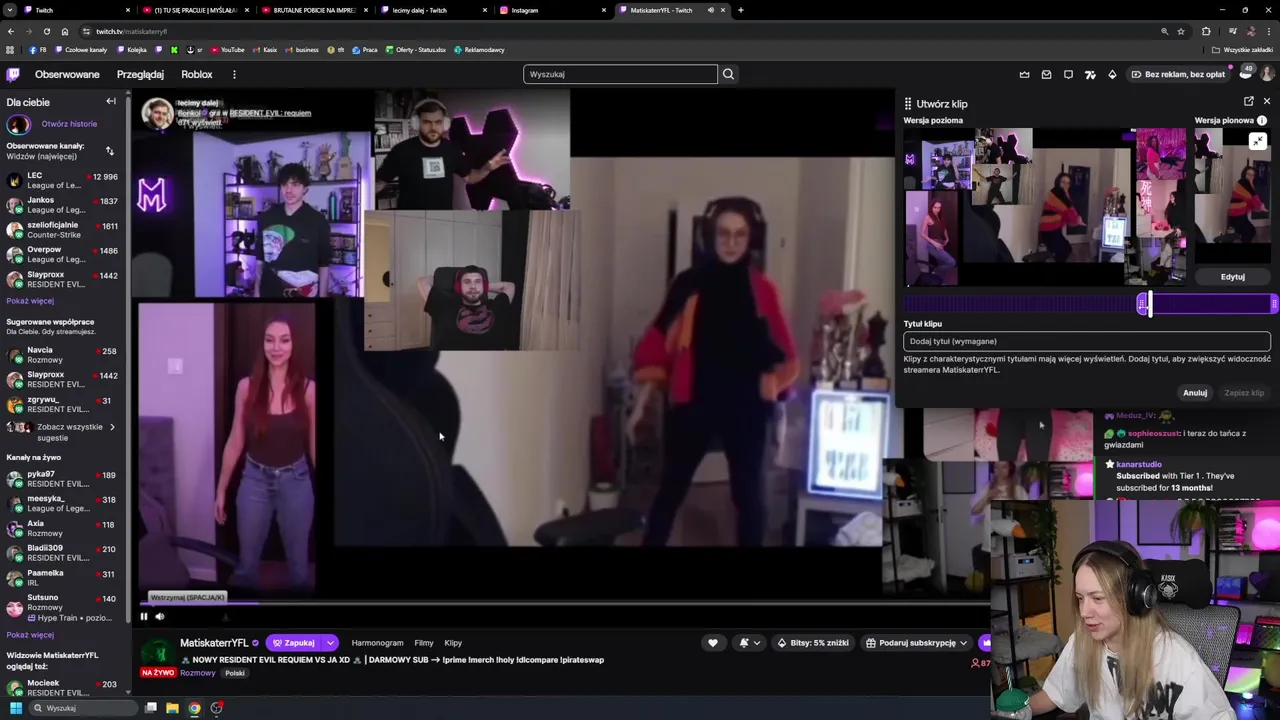Switch to BRUTALNE POBICIE browser tab
Screen dimensions: 1280x720
click(315, 10)
